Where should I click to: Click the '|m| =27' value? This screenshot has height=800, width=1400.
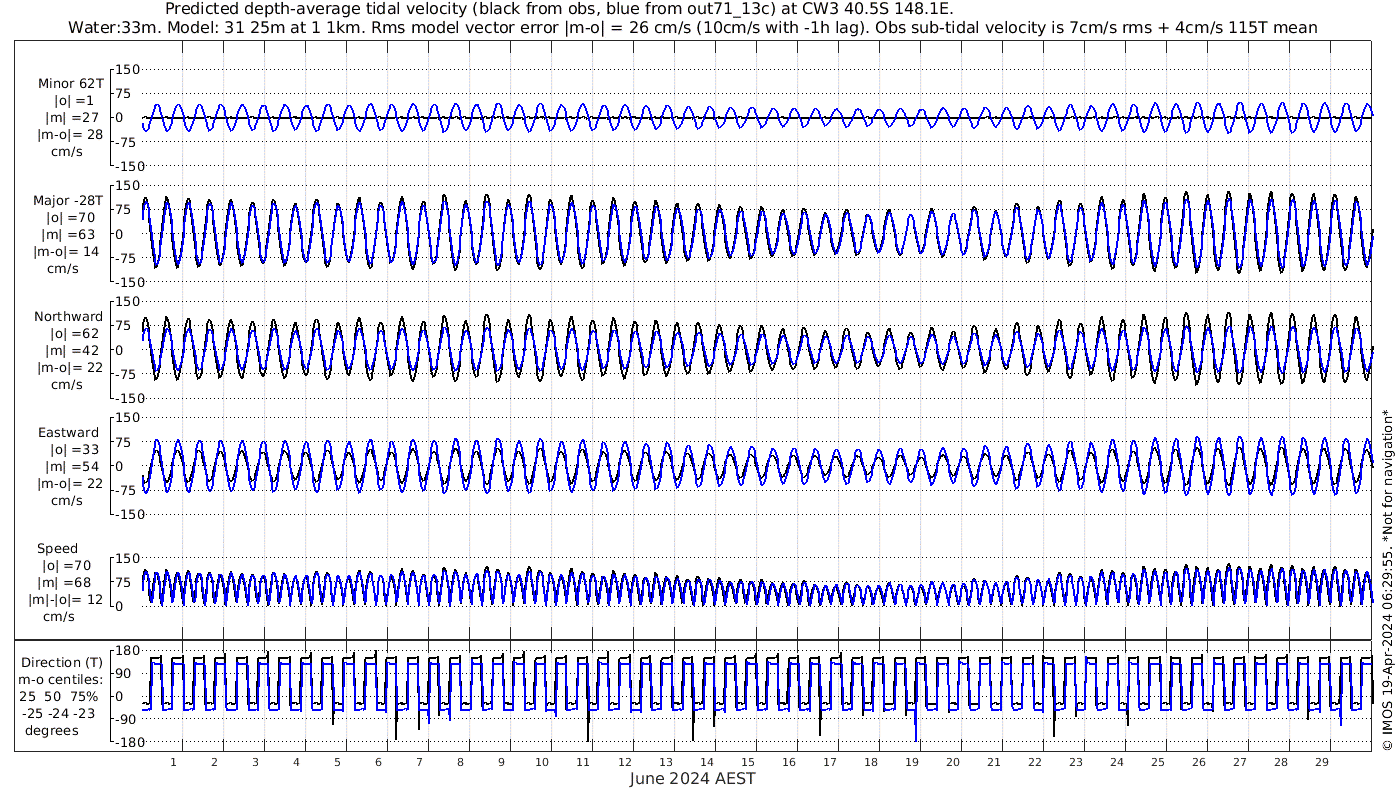[x=72, y=118]
